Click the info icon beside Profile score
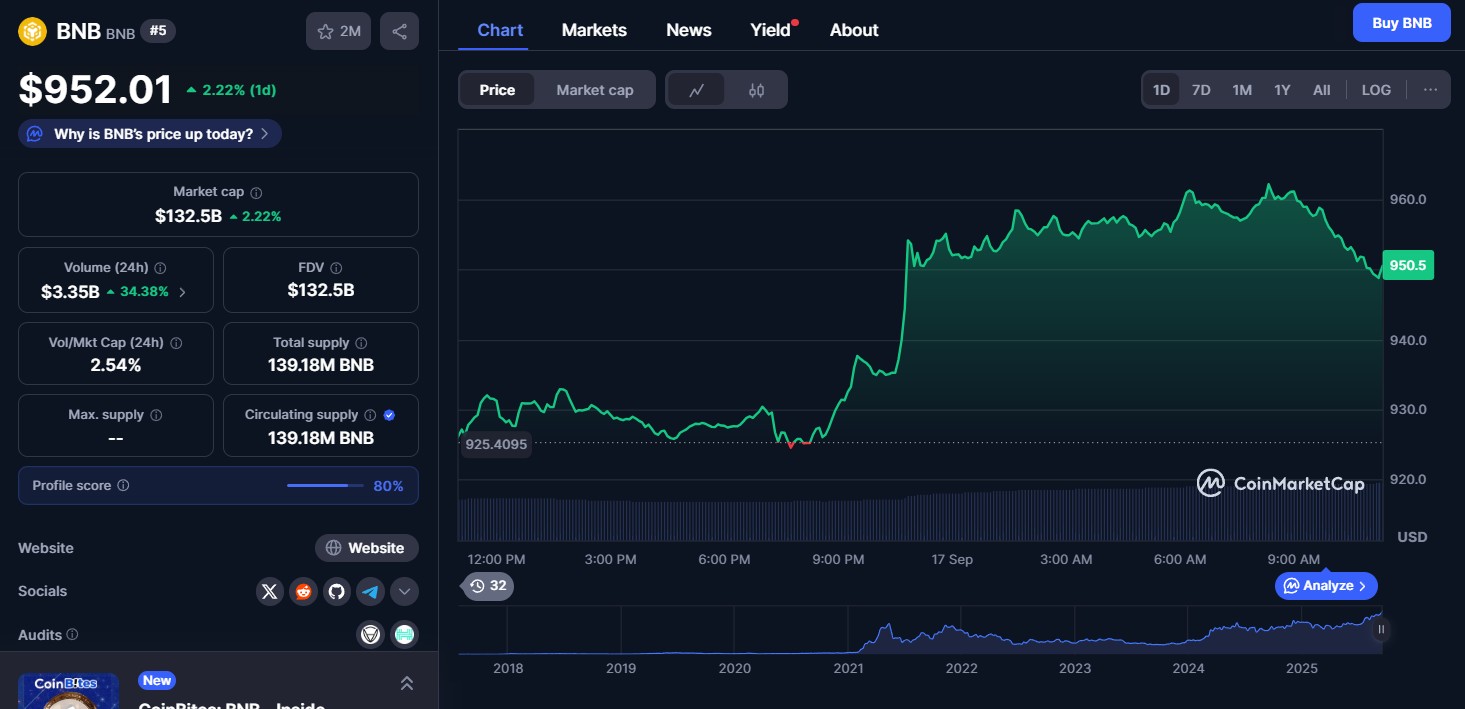This screenshot has height=709, width=1465. pyautogui.click(x=123, y=486)
